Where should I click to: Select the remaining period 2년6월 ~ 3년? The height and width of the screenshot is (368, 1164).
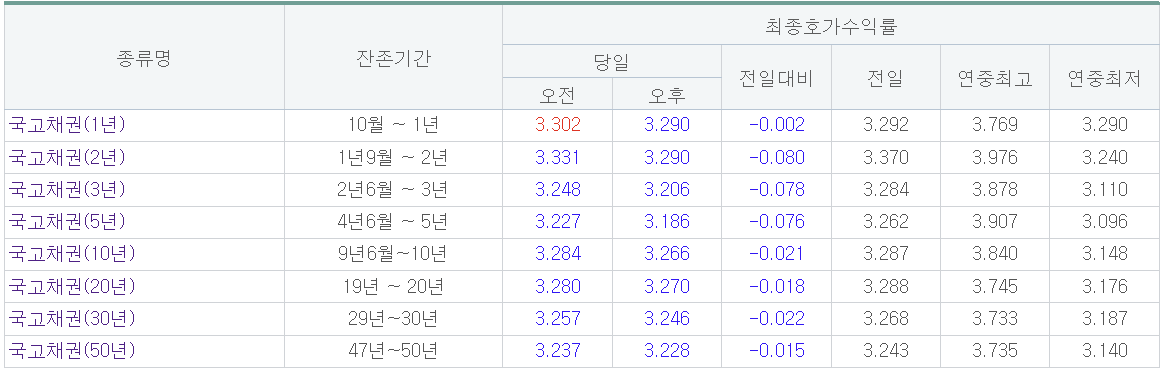(x=393, y=190)
